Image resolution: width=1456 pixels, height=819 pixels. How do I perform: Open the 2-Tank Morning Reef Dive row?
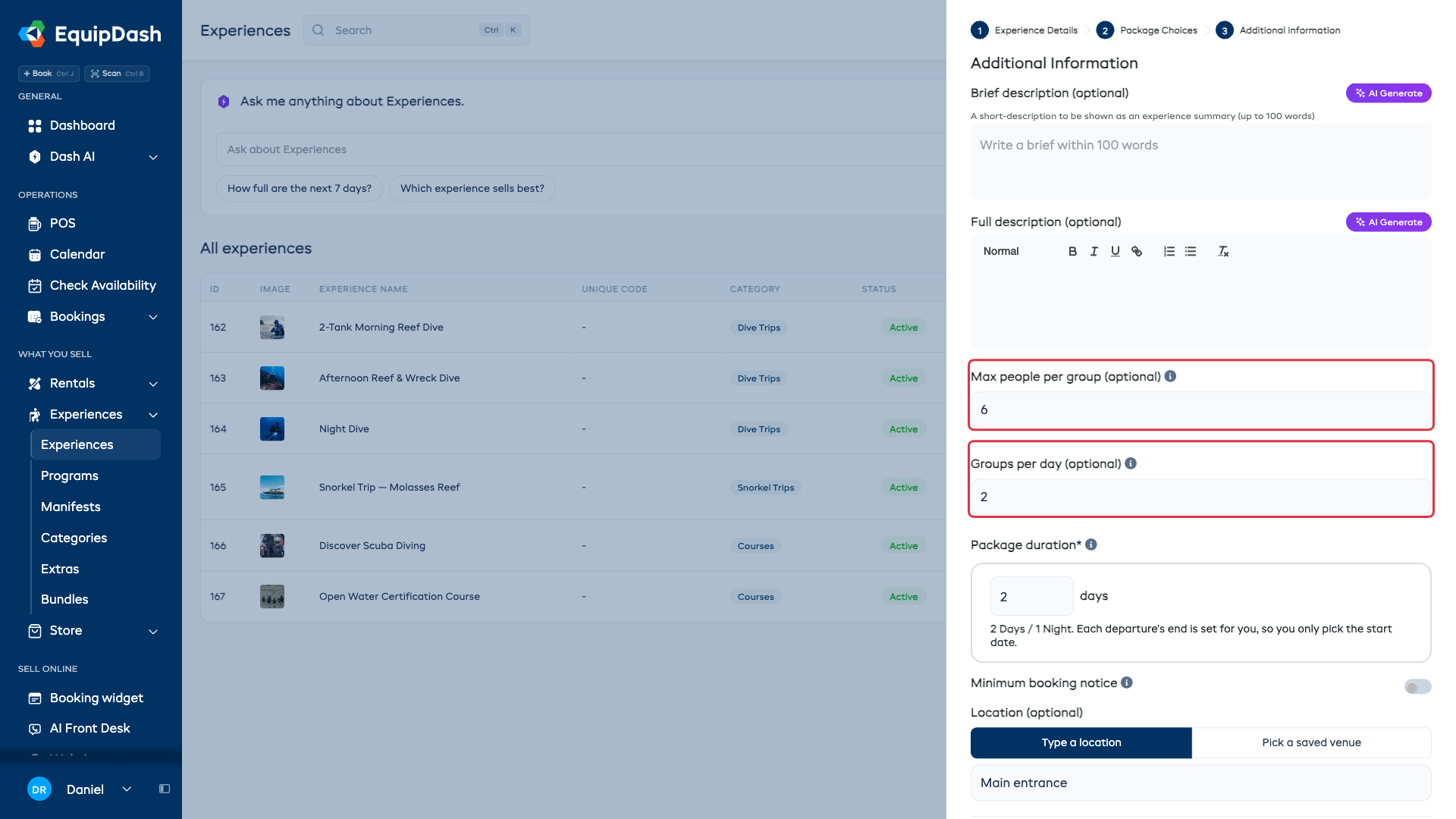573,328
